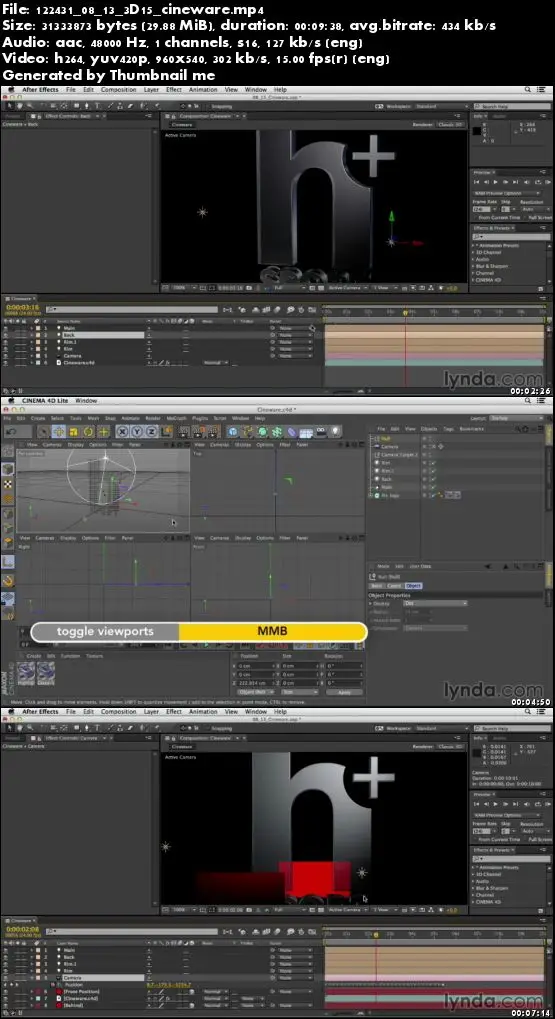Select [Front Position] layer in 00:07:14 frame

80,992
